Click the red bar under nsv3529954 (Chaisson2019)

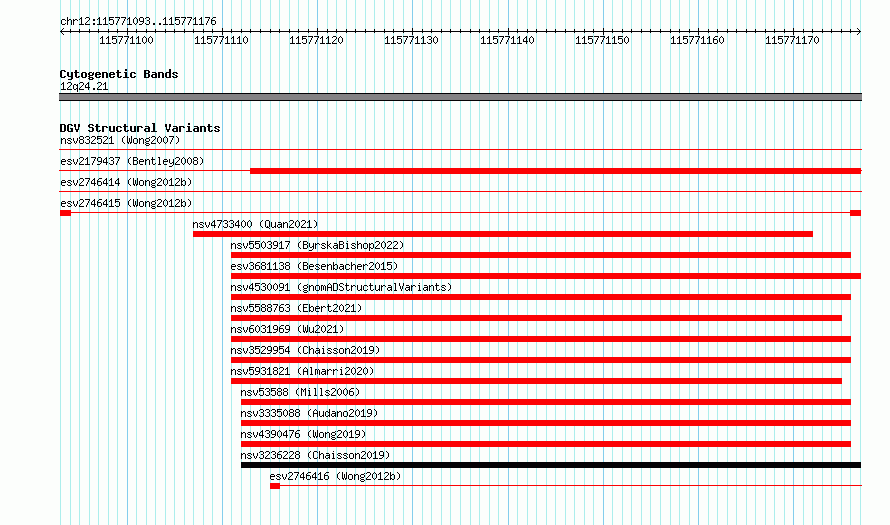(x=541, y=360)
